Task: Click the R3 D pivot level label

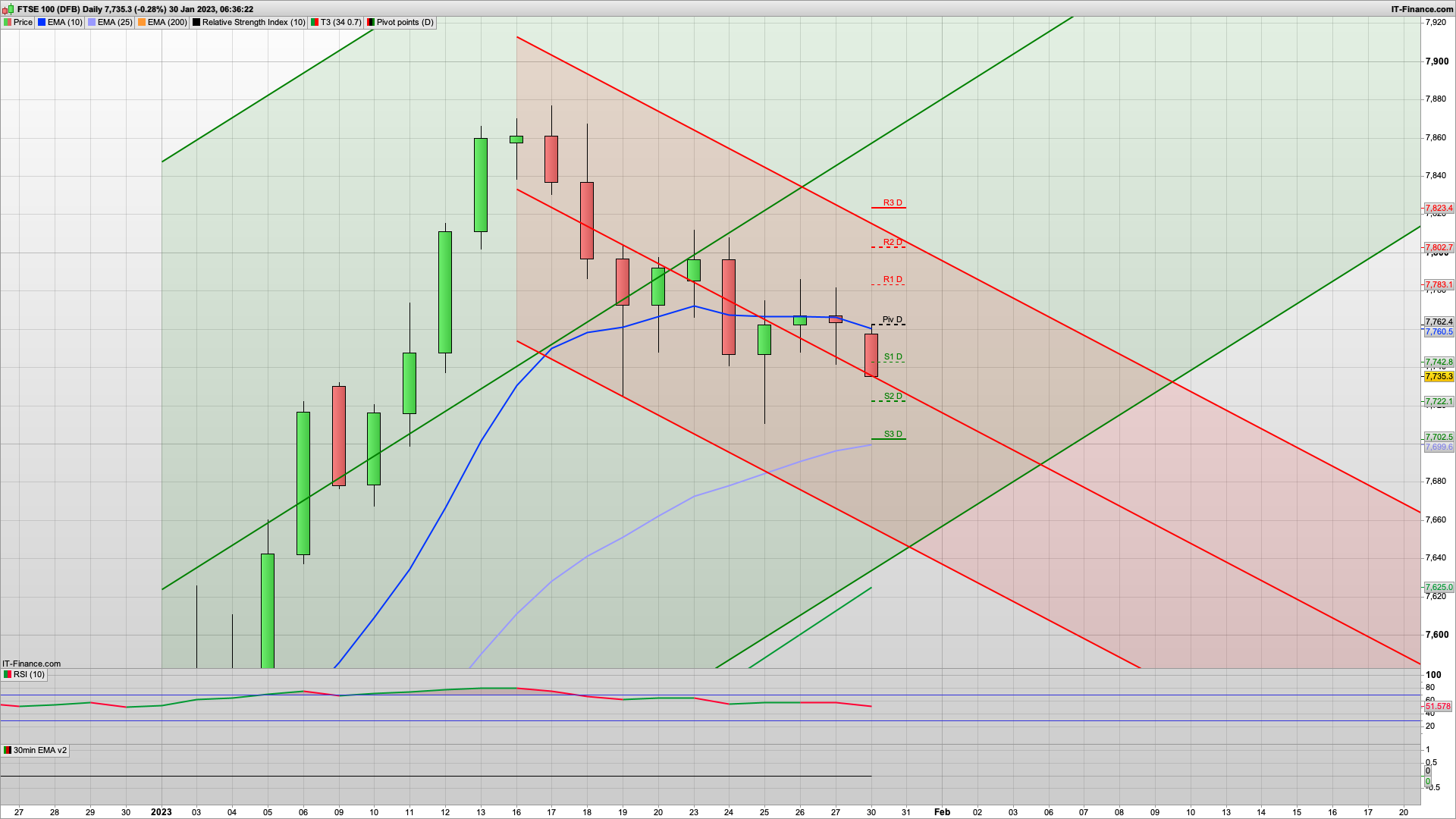Action: tap(893, 202)
